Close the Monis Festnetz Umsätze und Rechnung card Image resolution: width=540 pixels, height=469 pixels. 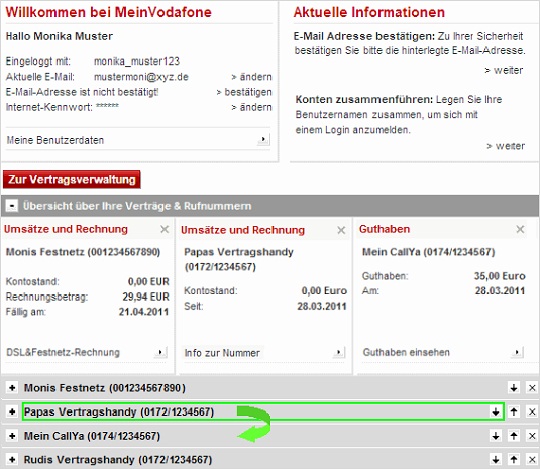tap(165, 229)
